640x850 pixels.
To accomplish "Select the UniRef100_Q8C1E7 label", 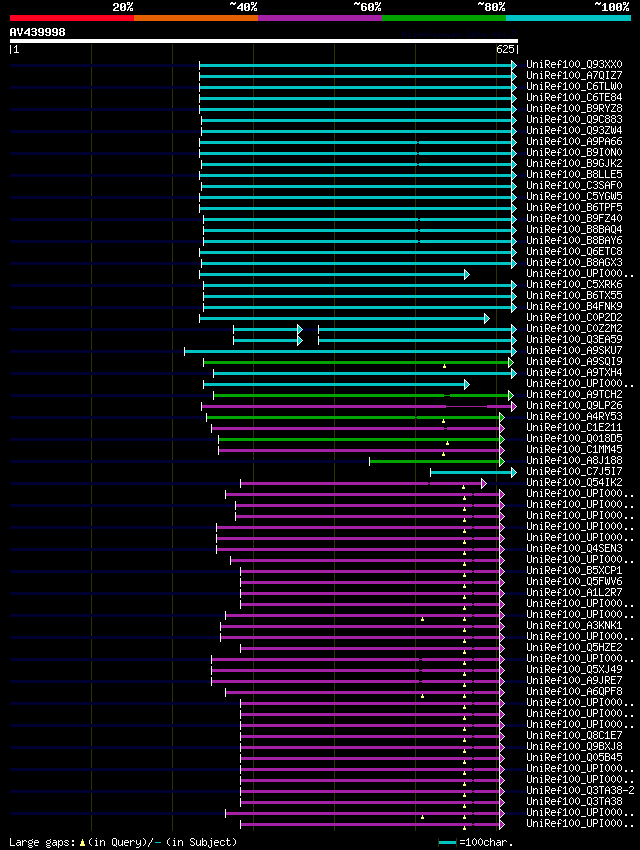I will click(574, 736).
